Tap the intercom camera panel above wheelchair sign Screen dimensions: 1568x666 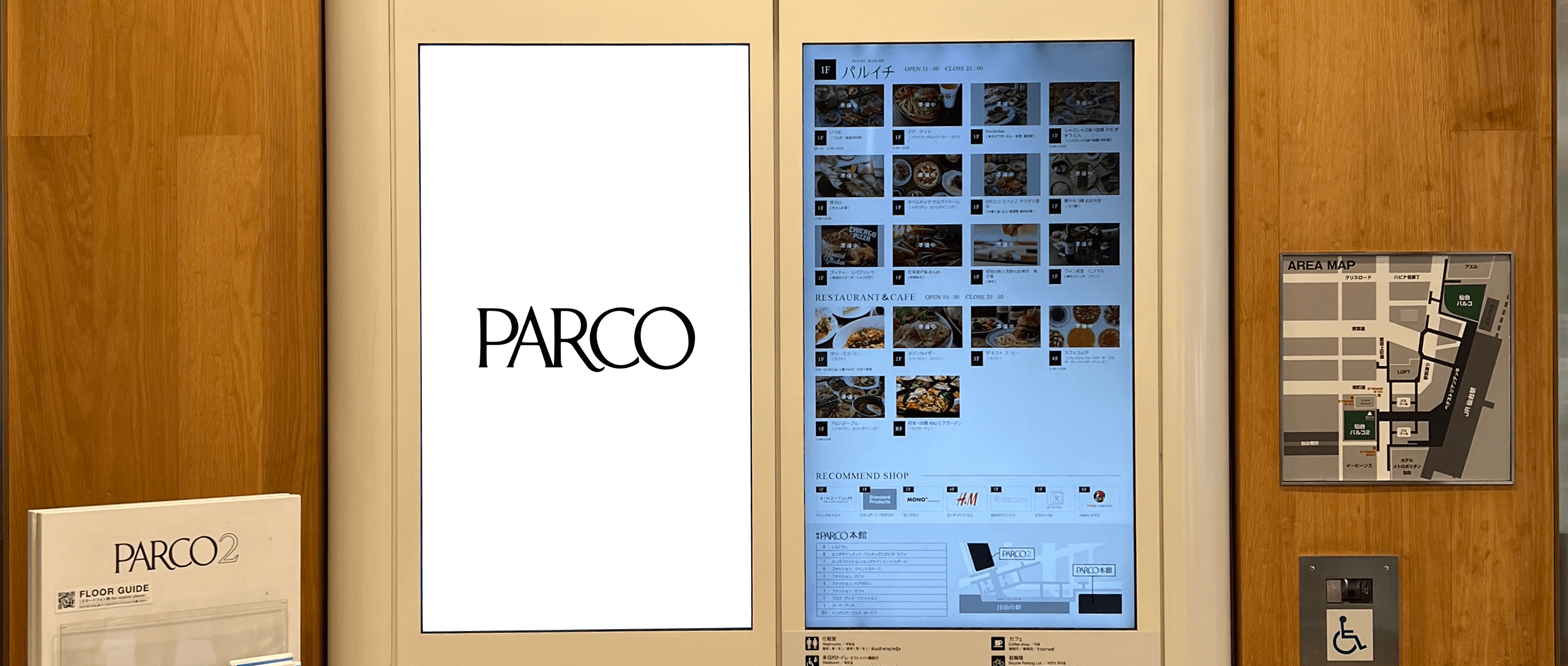pyautogui.click(x=1349, y=590)
